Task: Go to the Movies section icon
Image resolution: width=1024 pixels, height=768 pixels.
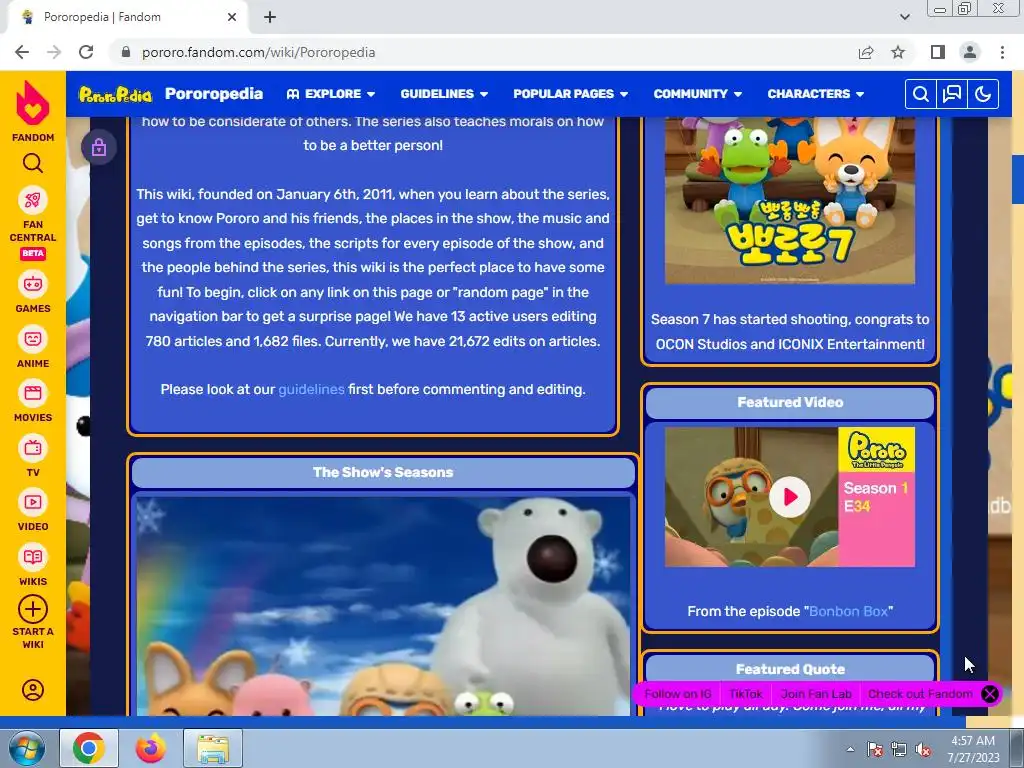Action: click(x=33, y=393)
